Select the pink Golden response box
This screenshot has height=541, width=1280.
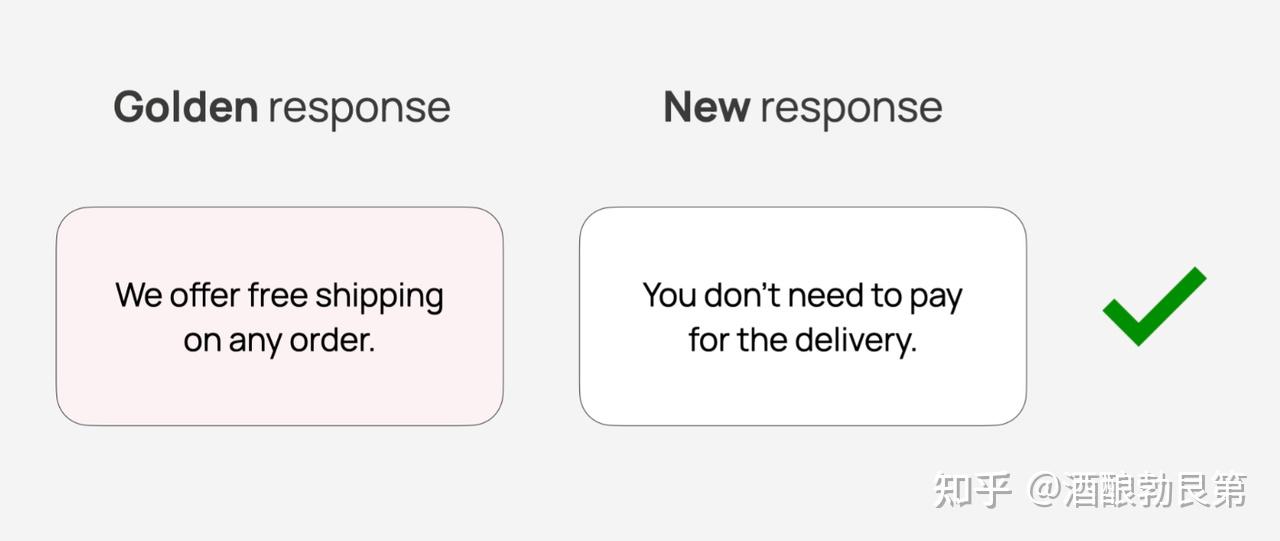(279, 316)
